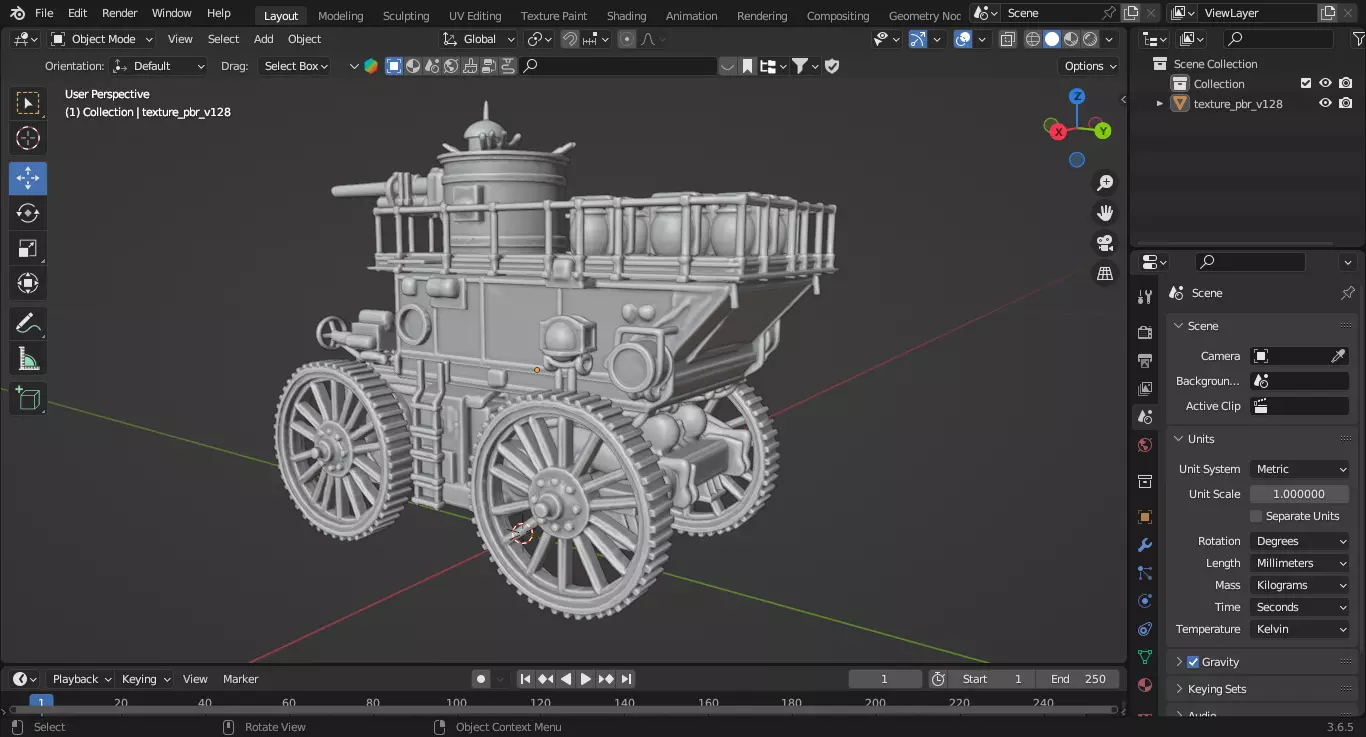Disable texture_pbr_v128 in renders camera icon
The image size is (1366, 737).
[1346, 103]
